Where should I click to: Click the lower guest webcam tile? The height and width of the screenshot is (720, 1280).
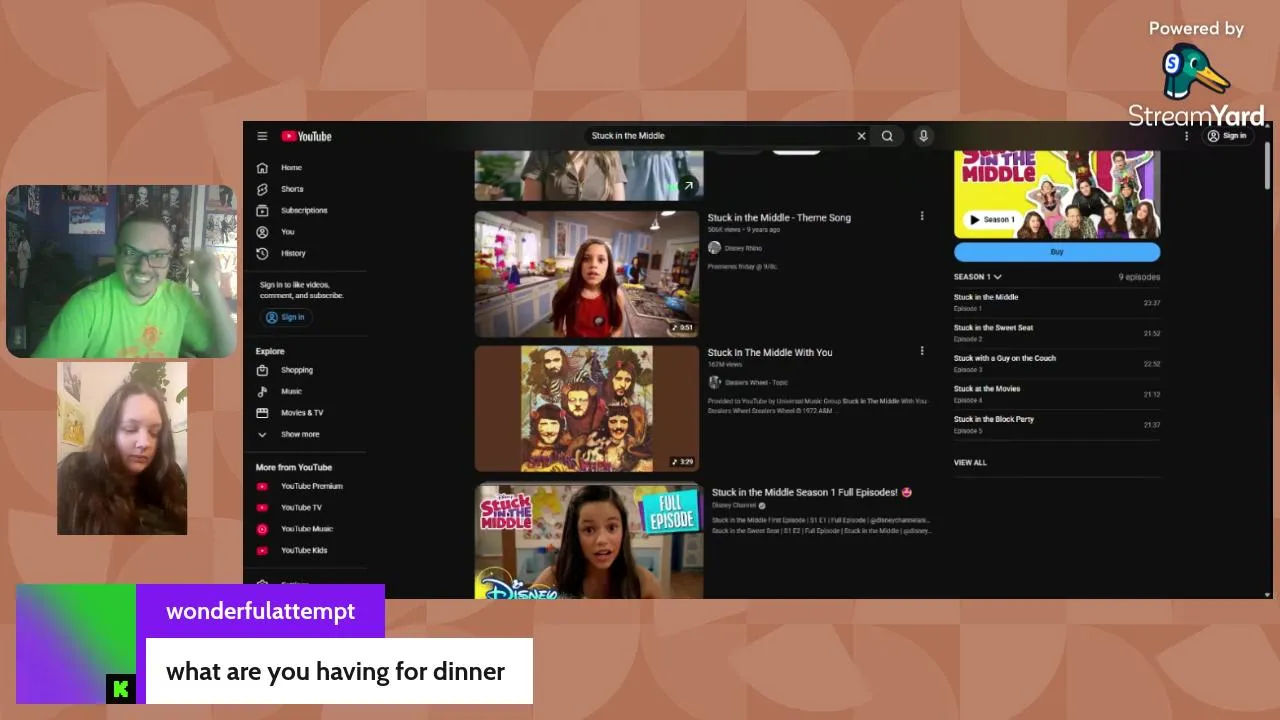tap(122, 448)
